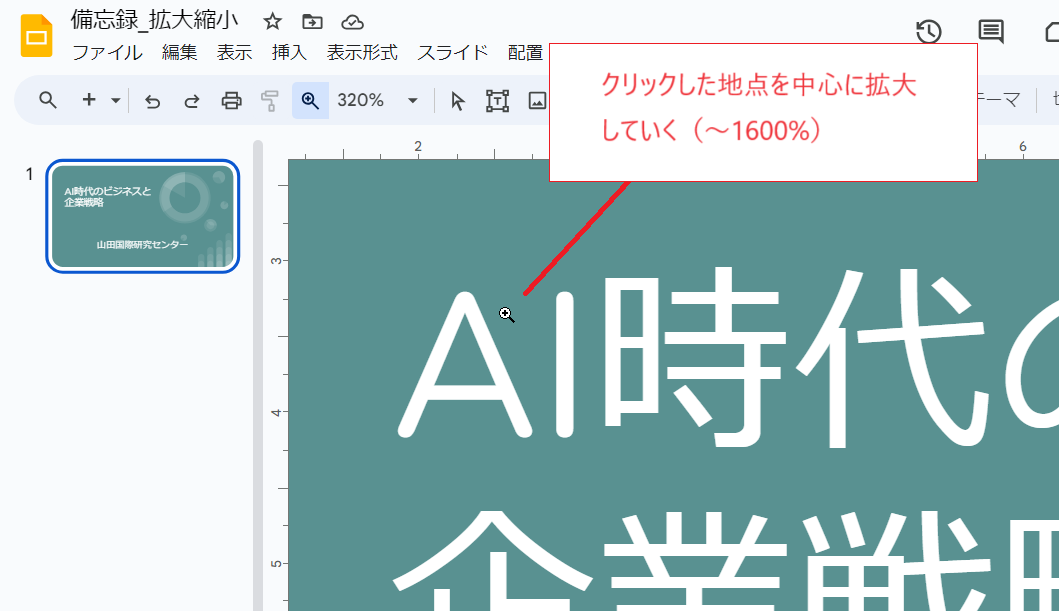
Task: Click the paint format roller icon
Action: (x=269, y=101)
